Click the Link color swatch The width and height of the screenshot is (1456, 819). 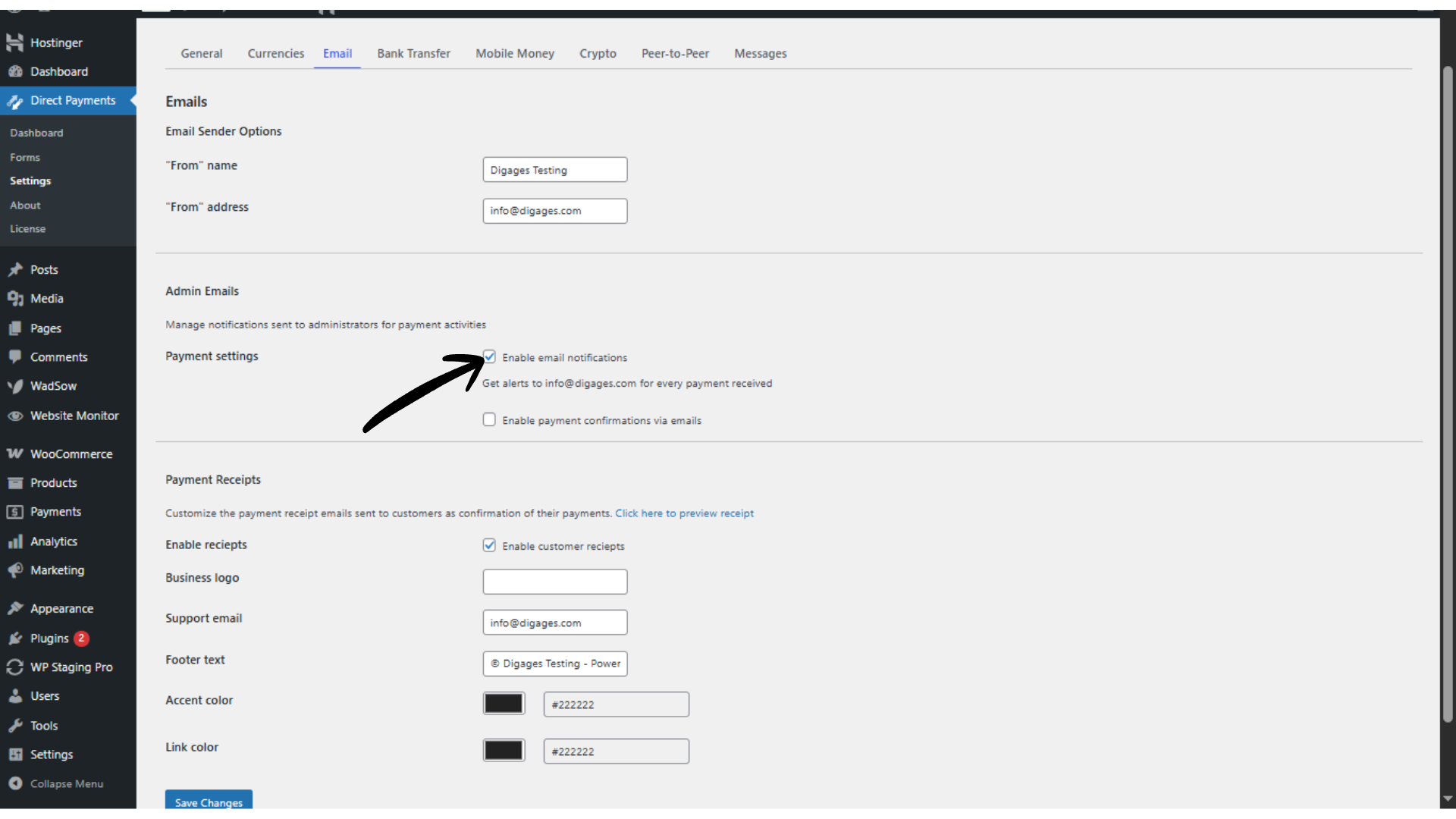point(504,751)
